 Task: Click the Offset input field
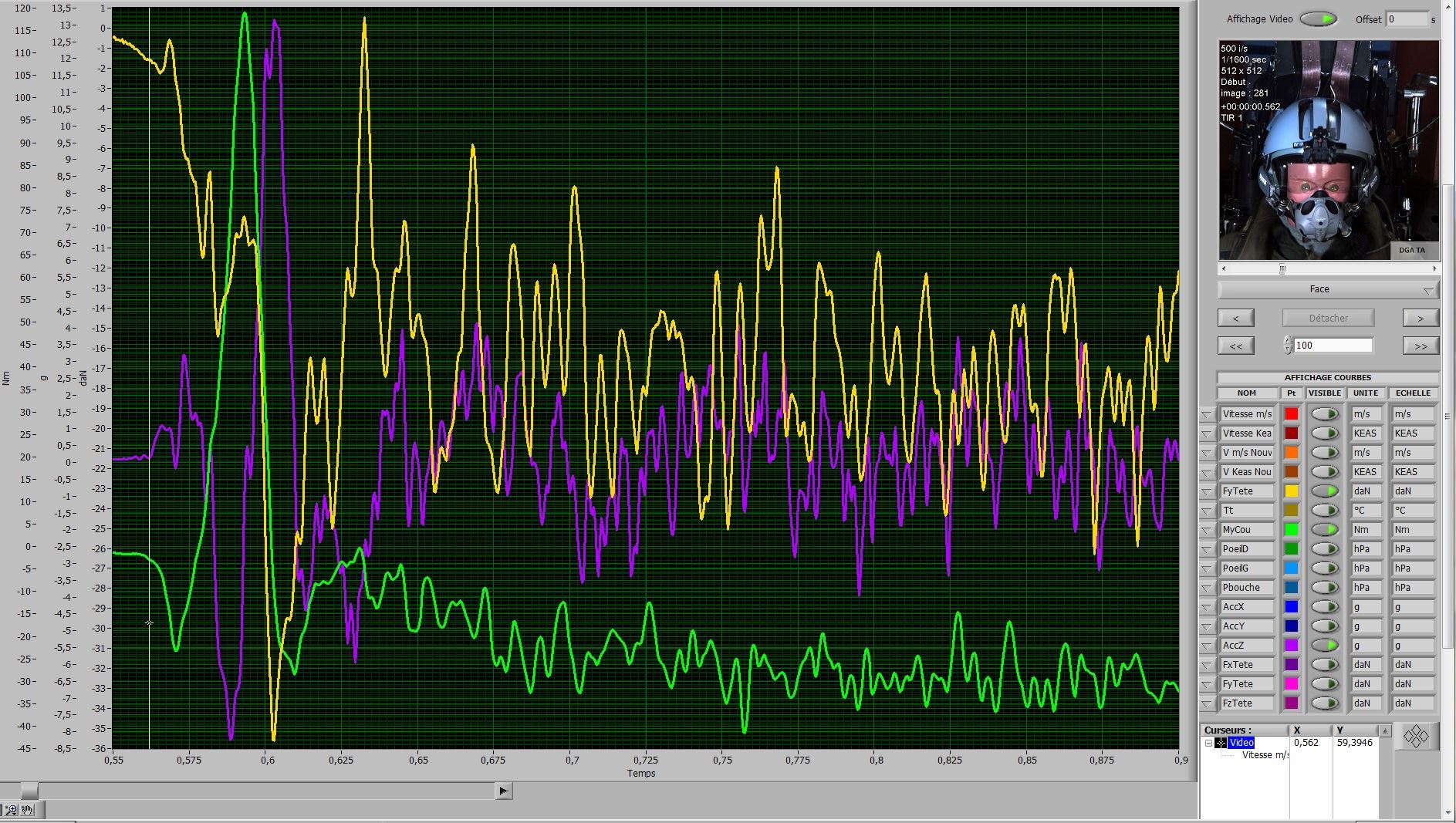pos(1407,19)
